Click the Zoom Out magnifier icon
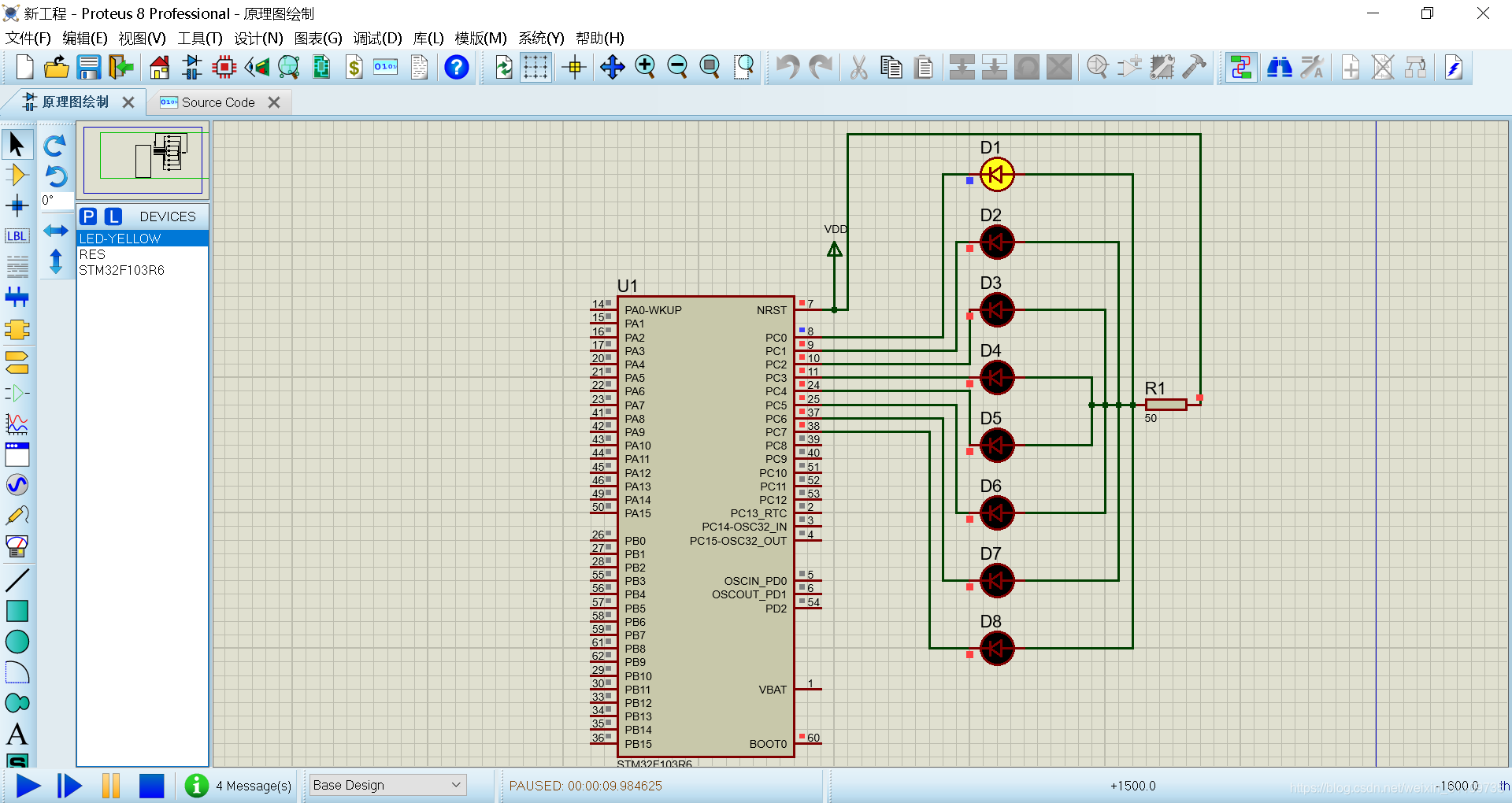The image size is (1512, 803). pos(677,68)
